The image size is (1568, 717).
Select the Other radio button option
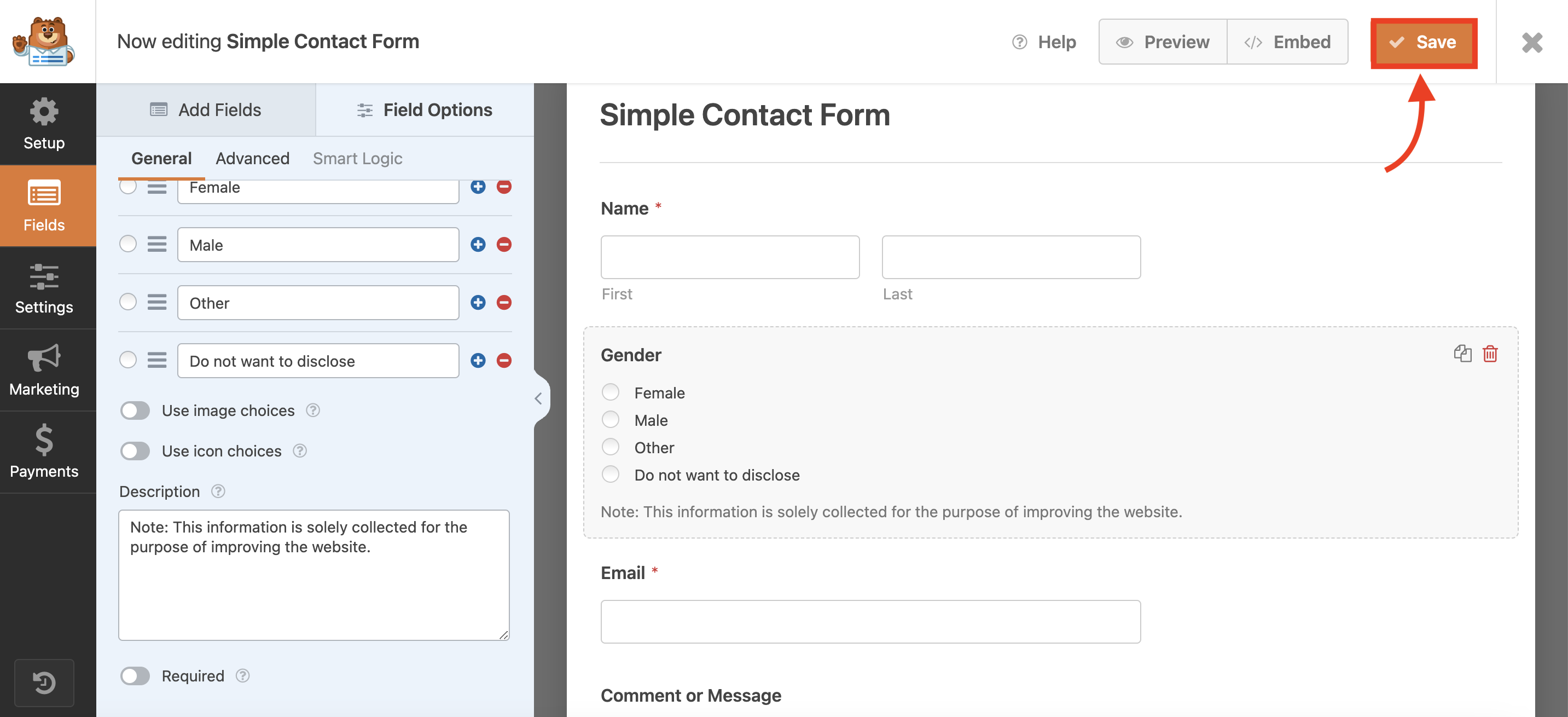click(611, 447)
